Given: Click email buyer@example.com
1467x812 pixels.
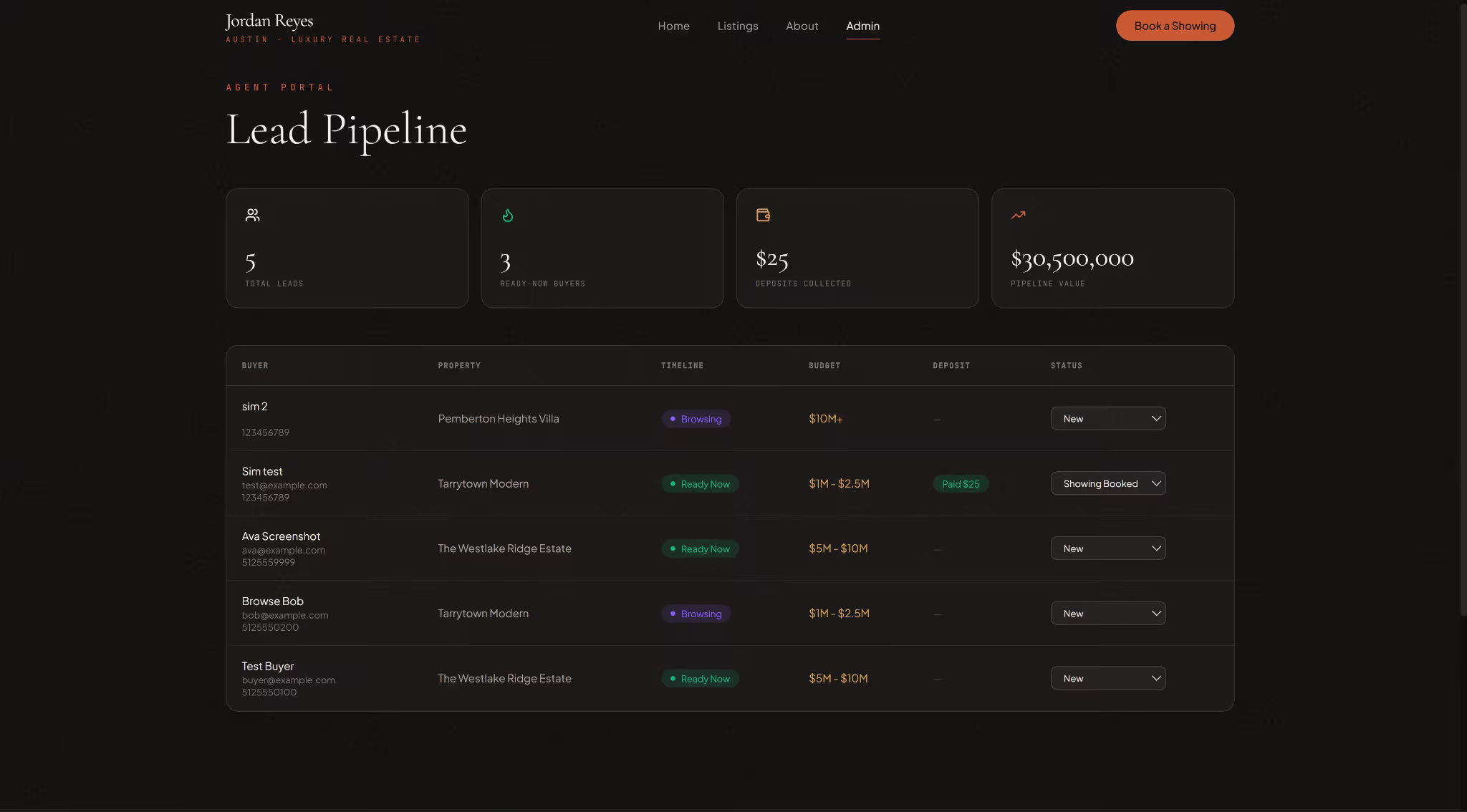Looking at the screenshot, I should 288,680.
